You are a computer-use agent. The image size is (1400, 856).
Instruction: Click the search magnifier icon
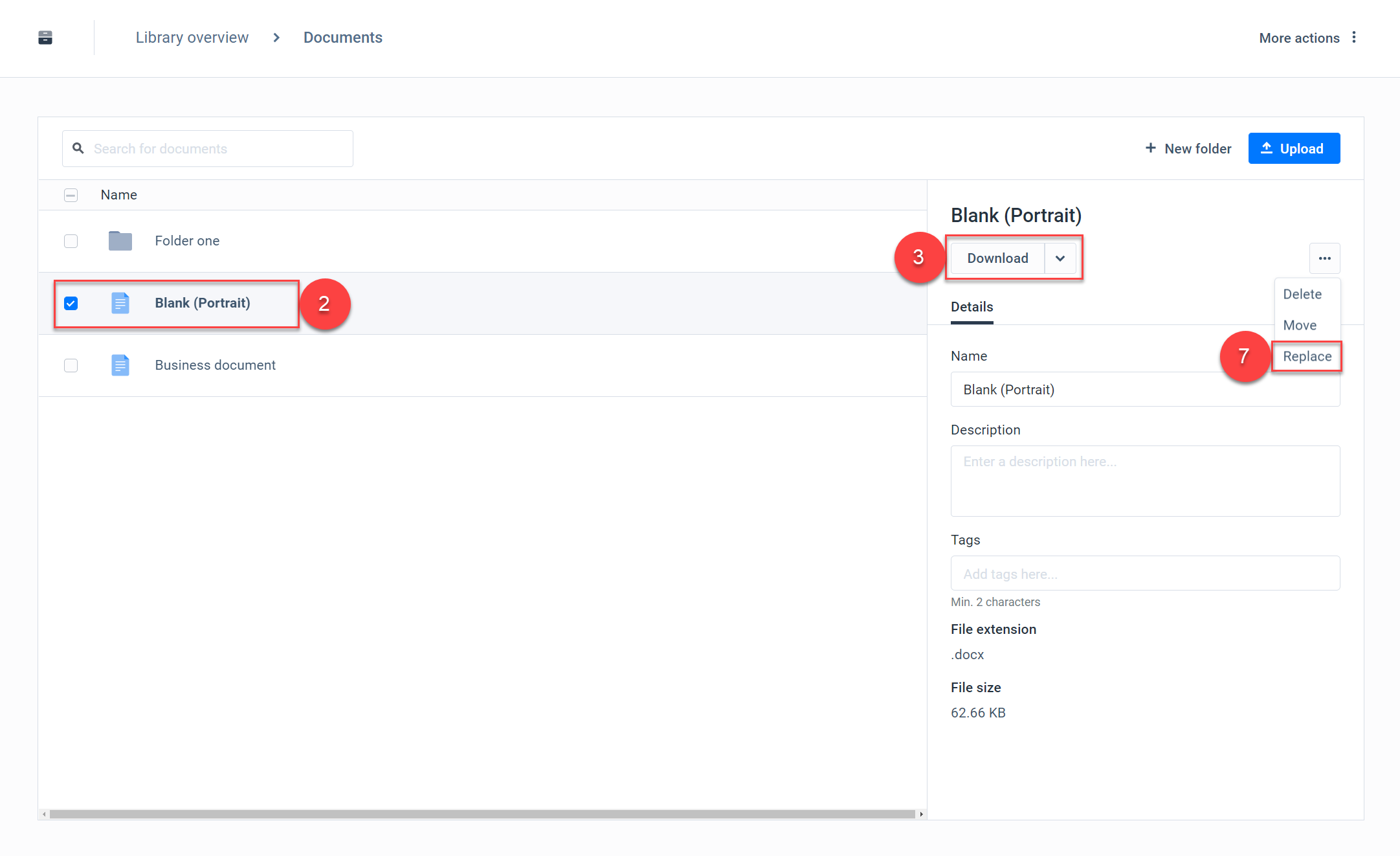point(78,148)
